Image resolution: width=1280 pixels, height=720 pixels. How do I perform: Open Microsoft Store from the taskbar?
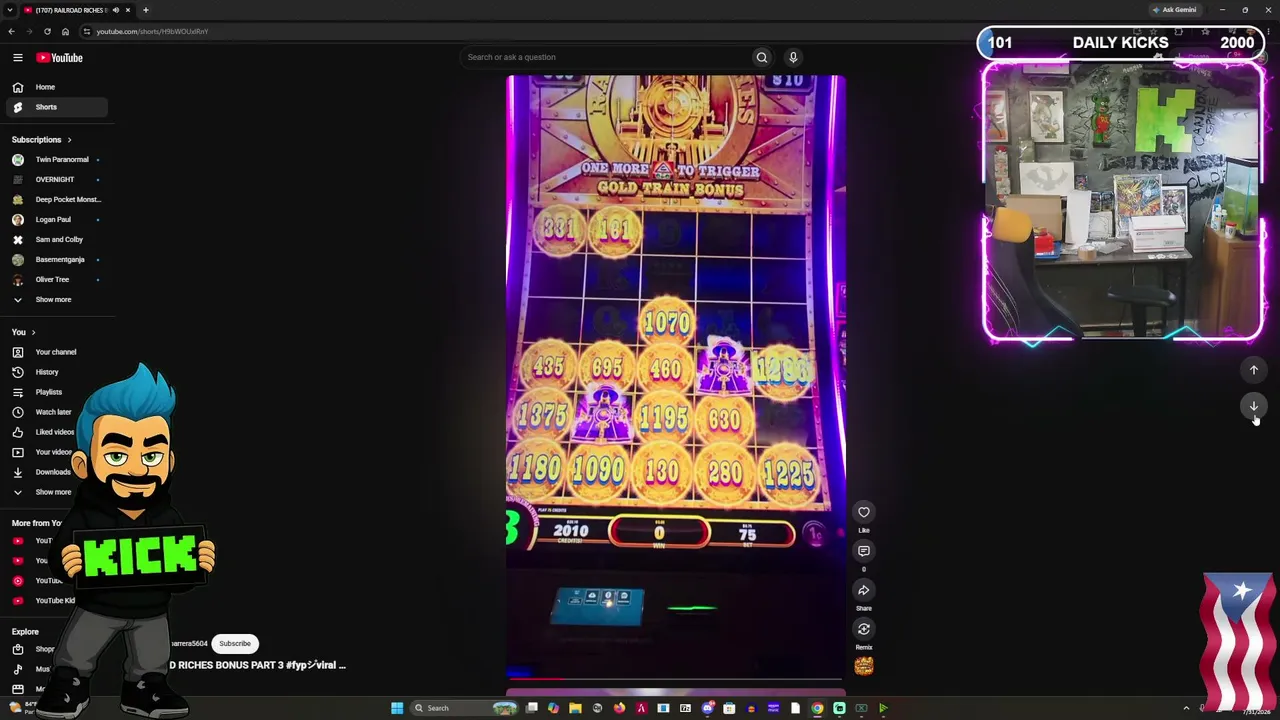click(729, 708)
